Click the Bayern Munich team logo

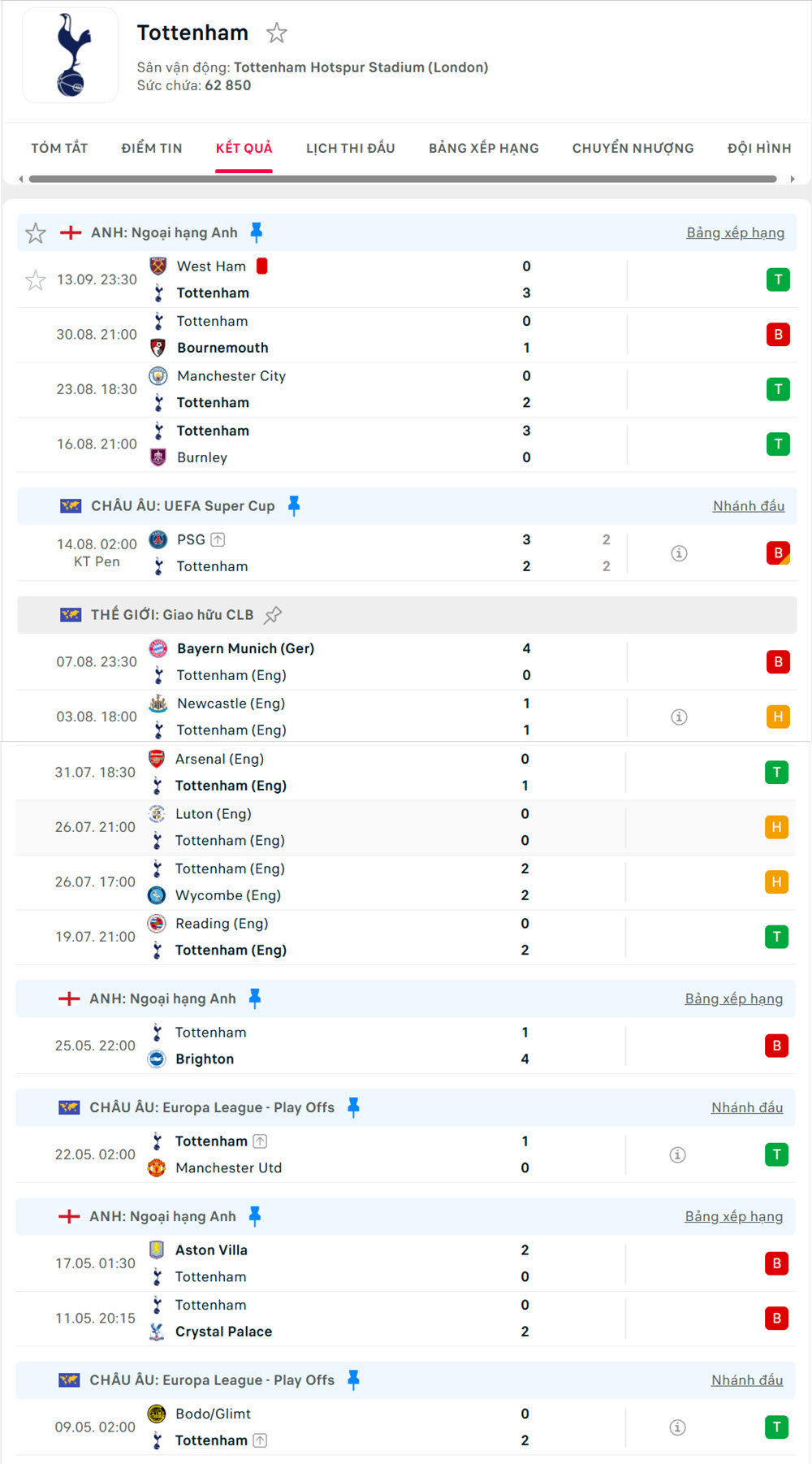(158, 648)
